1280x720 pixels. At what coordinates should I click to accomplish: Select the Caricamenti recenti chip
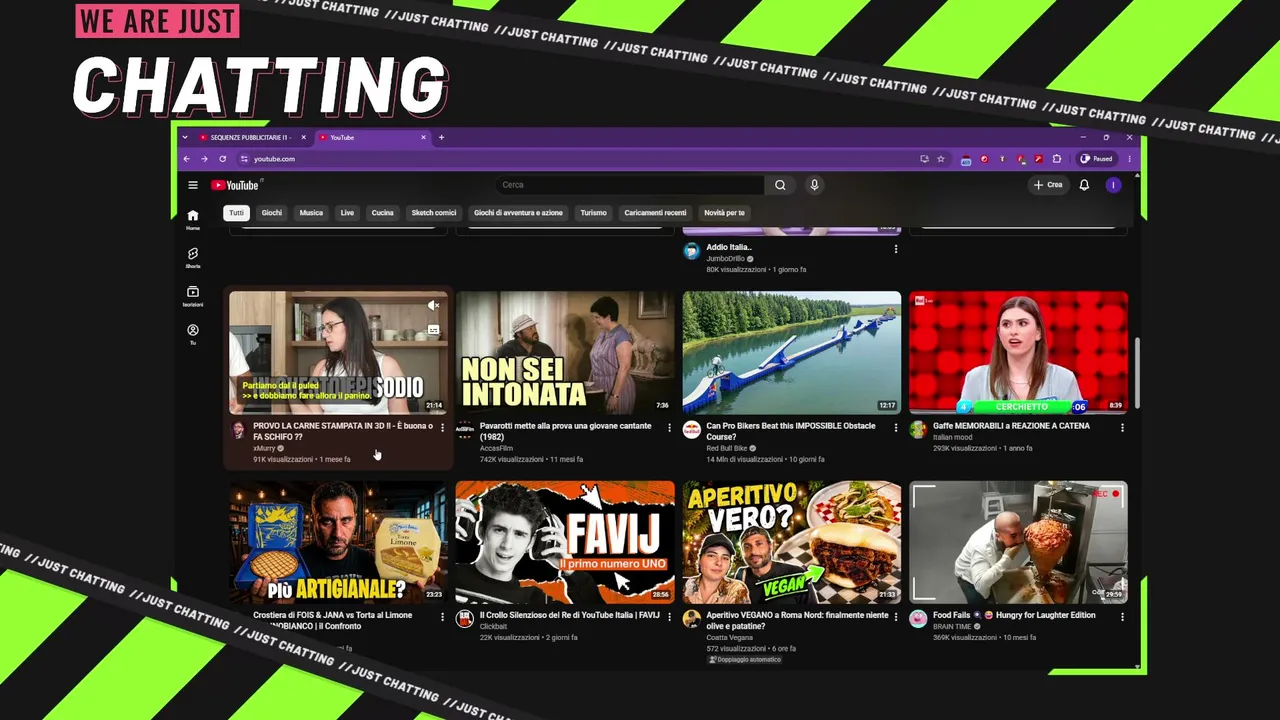655,213
